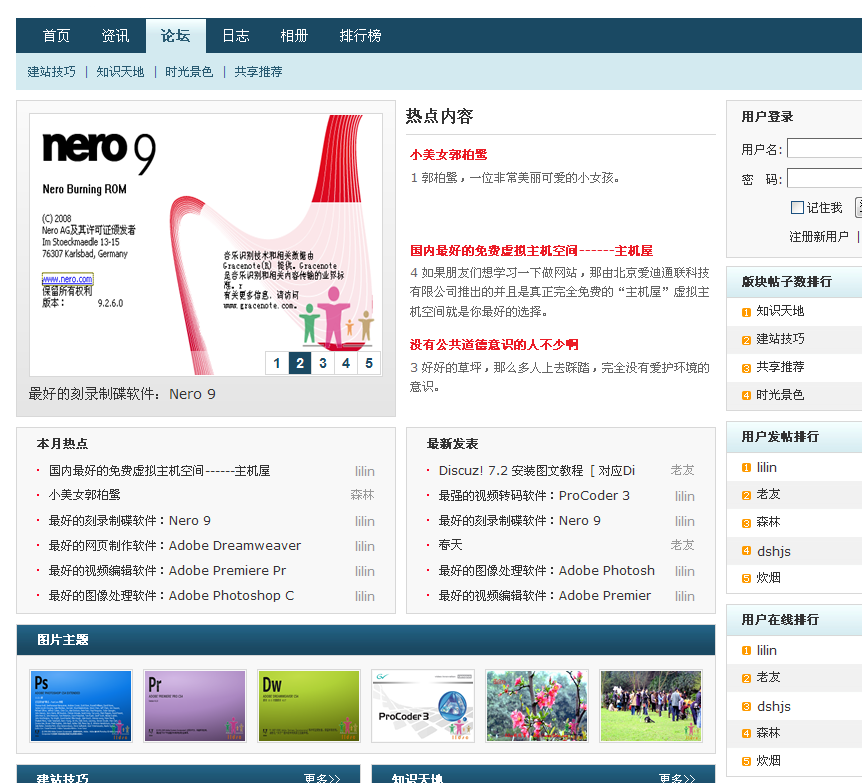Open the ProCoder 3 image thumbnail

423,706
